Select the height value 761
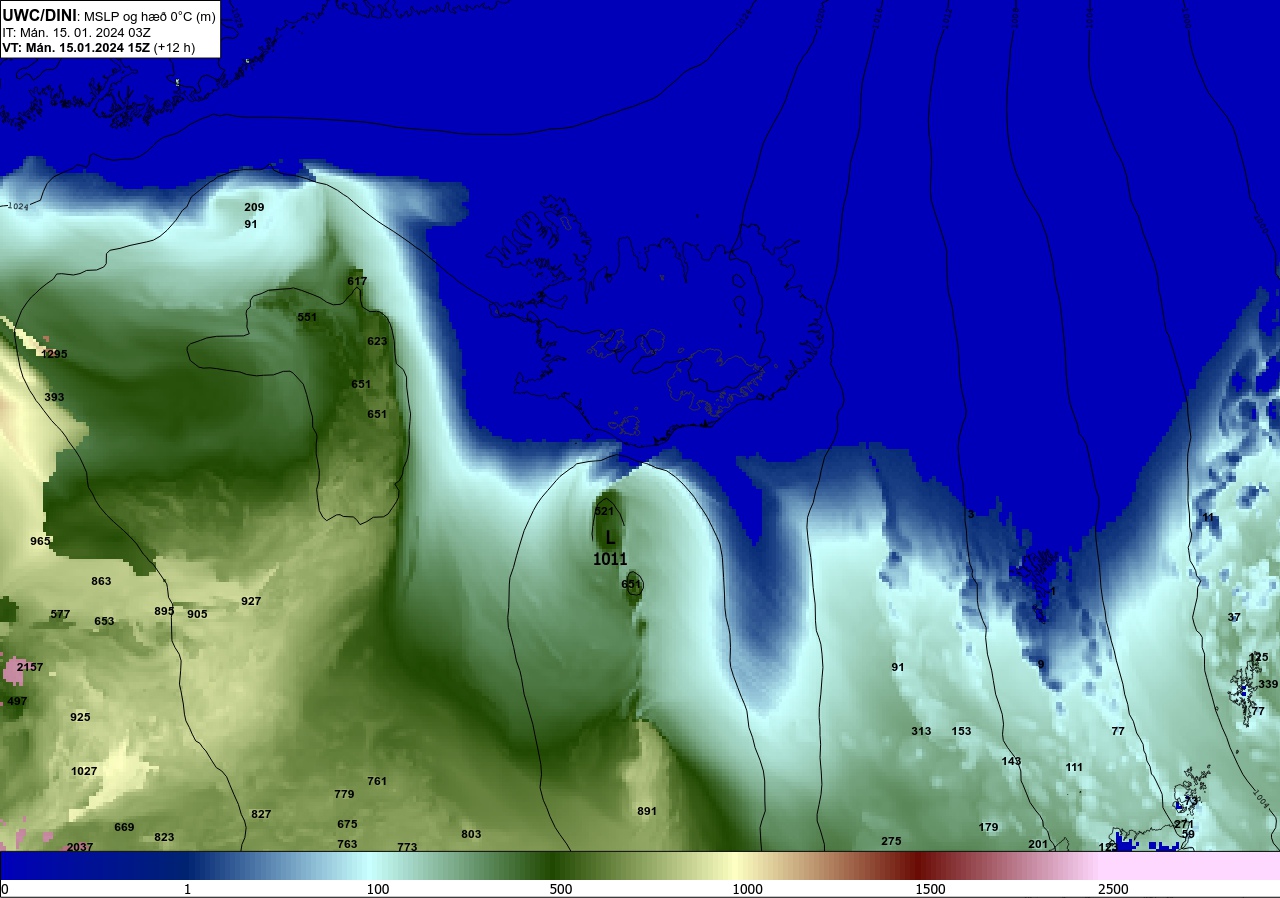Image resolution: width=1280 pixels, height=898 pixels. pos(377,781)
